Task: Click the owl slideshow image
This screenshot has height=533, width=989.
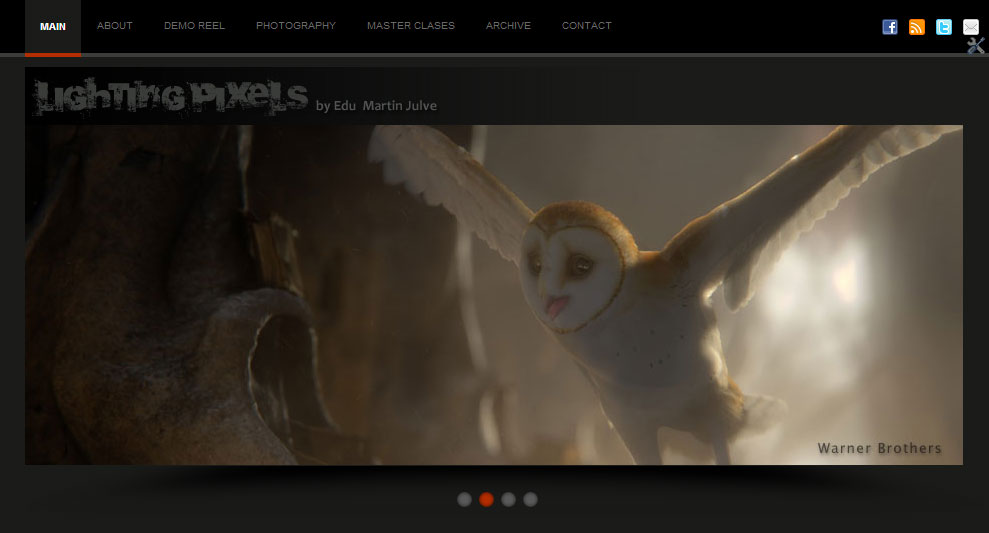Action: (x=494, y=295)
